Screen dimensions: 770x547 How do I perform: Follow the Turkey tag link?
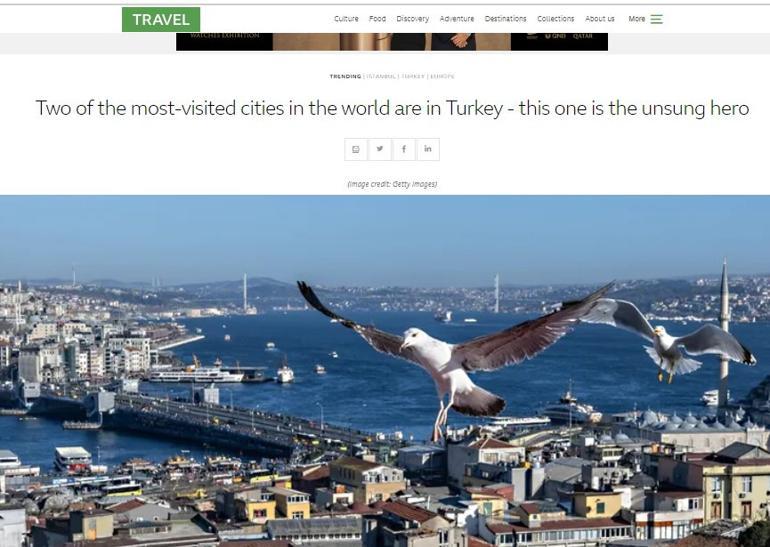tap(413, 77)
